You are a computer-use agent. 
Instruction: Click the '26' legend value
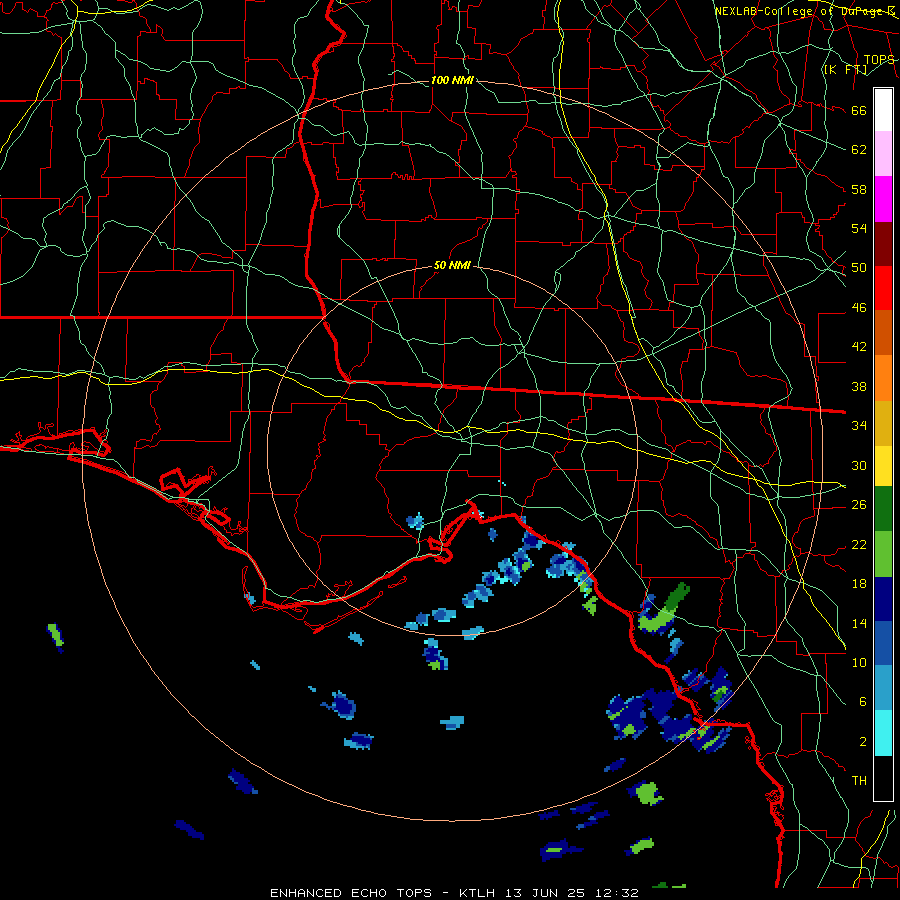(x=859, y=505)
